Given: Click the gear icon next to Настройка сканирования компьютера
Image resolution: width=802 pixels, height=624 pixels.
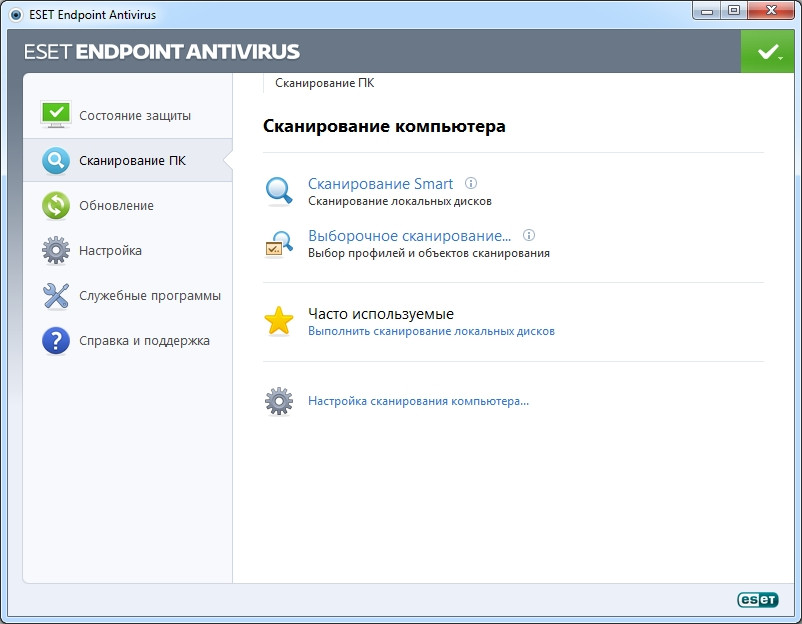Looking at the screenshot, I should (279, 402).
